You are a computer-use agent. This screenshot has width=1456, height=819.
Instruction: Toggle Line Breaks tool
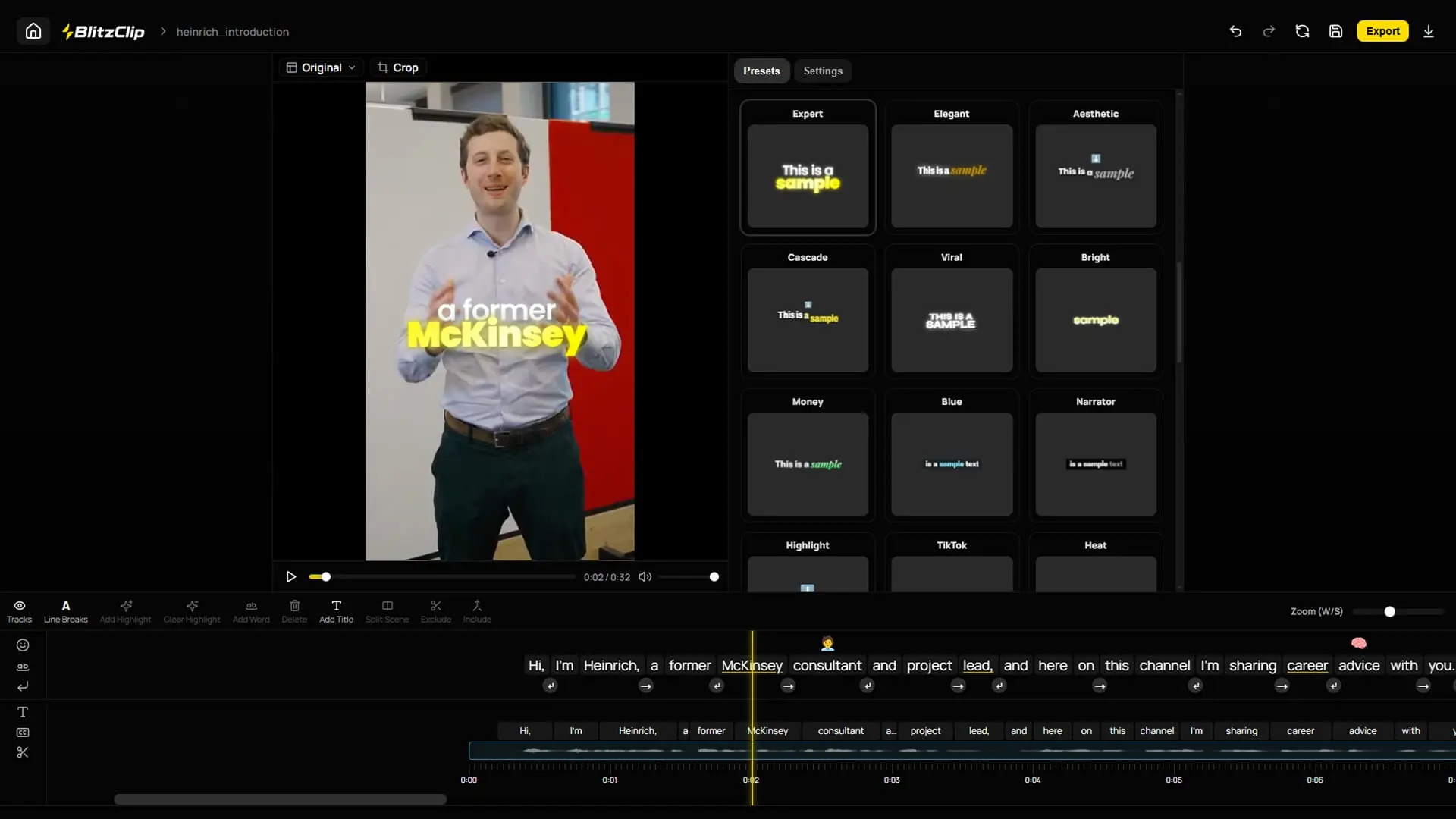66,611
